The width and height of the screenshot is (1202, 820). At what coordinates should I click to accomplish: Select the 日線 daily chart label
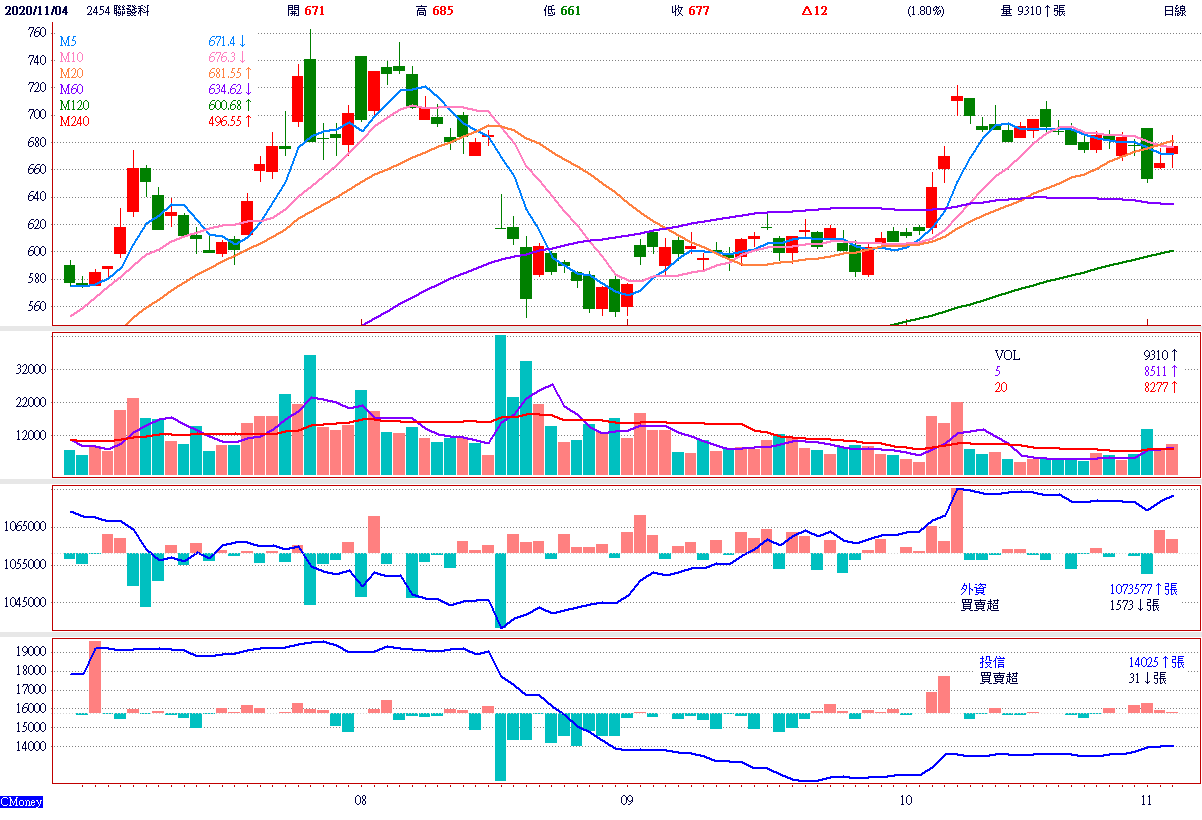(x=1174, y=11)
